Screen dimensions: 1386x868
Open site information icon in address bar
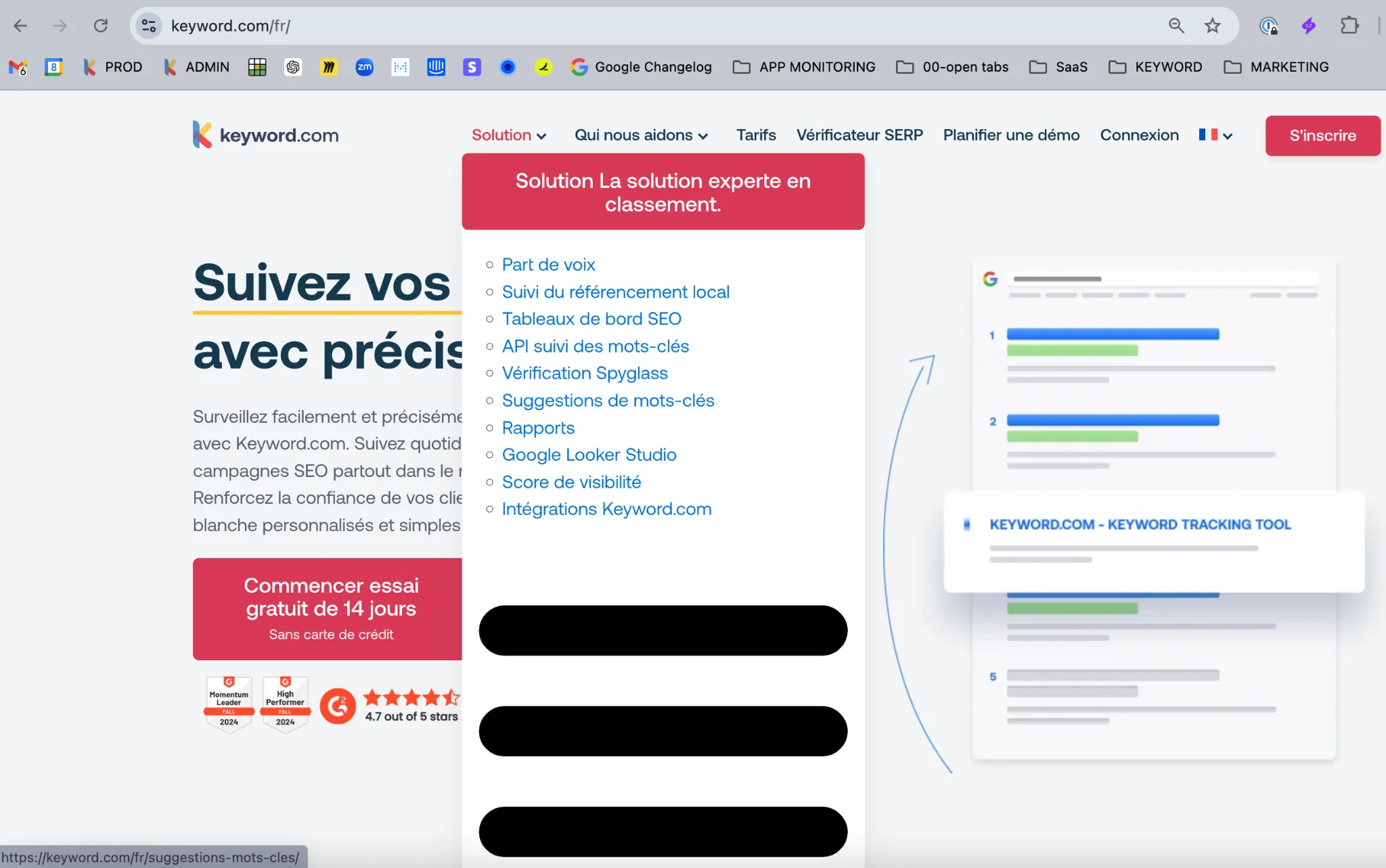148,26
